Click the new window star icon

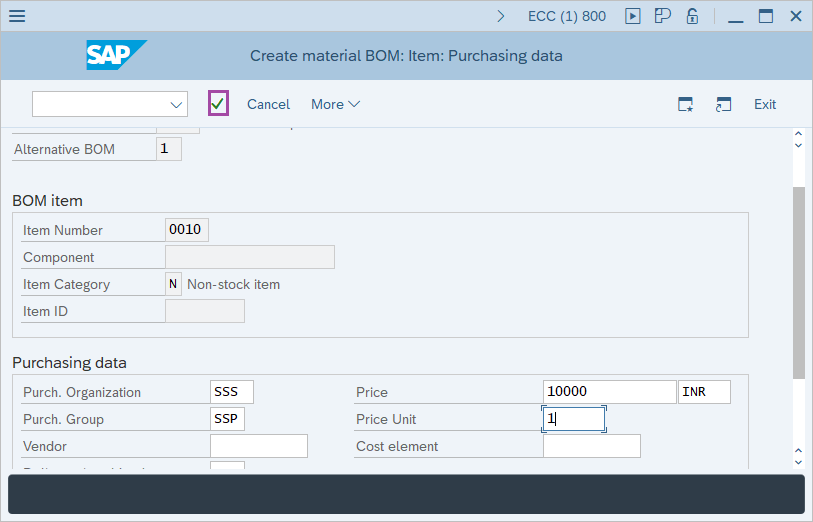685,104
